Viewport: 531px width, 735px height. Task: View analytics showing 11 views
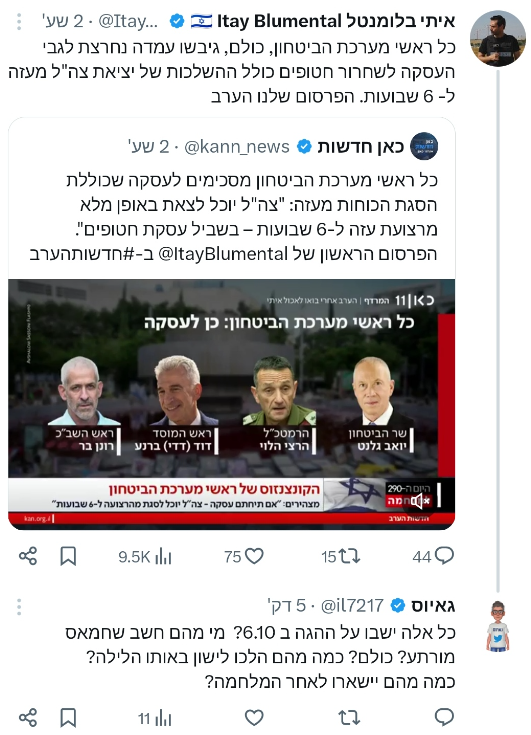click(x=155, y=718)
